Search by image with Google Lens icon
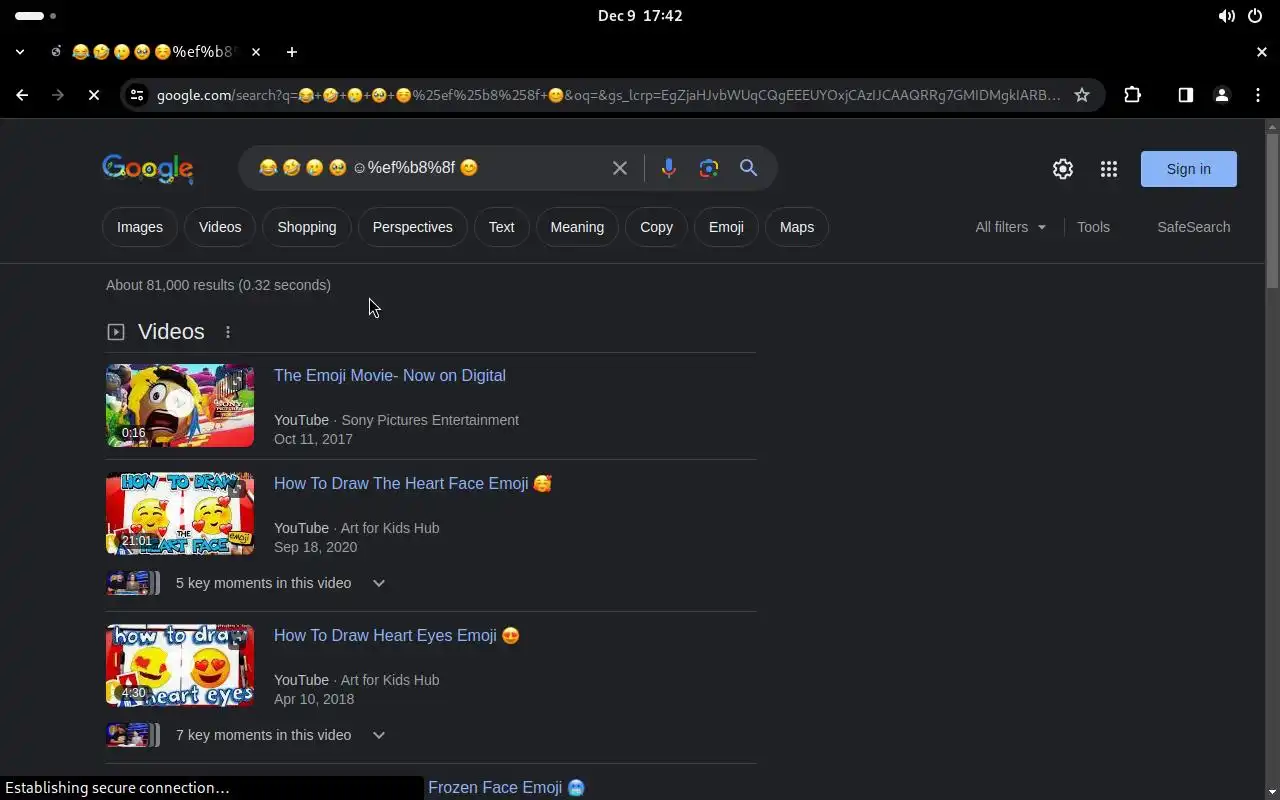Screen dimensions: 1280x800 pos(709,168)
